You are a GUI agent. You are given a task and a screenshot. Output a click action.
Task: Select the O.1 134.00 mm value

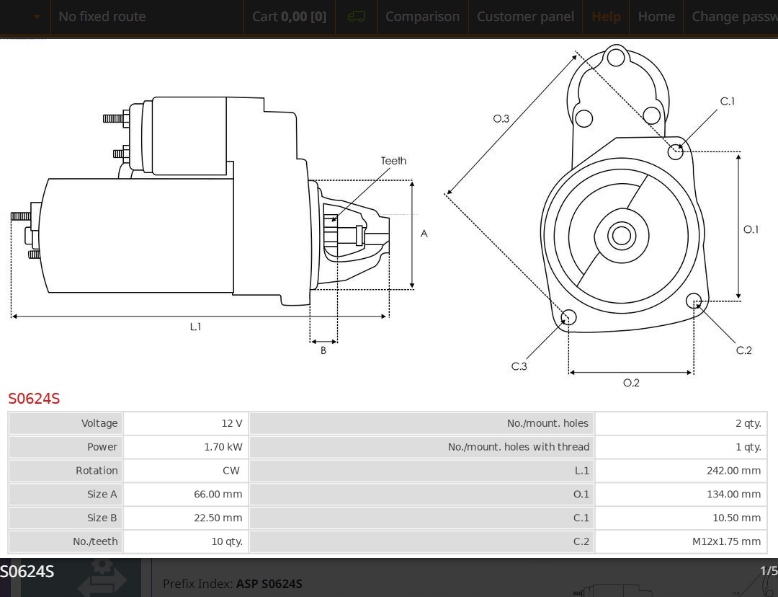(x=681, y=494)
